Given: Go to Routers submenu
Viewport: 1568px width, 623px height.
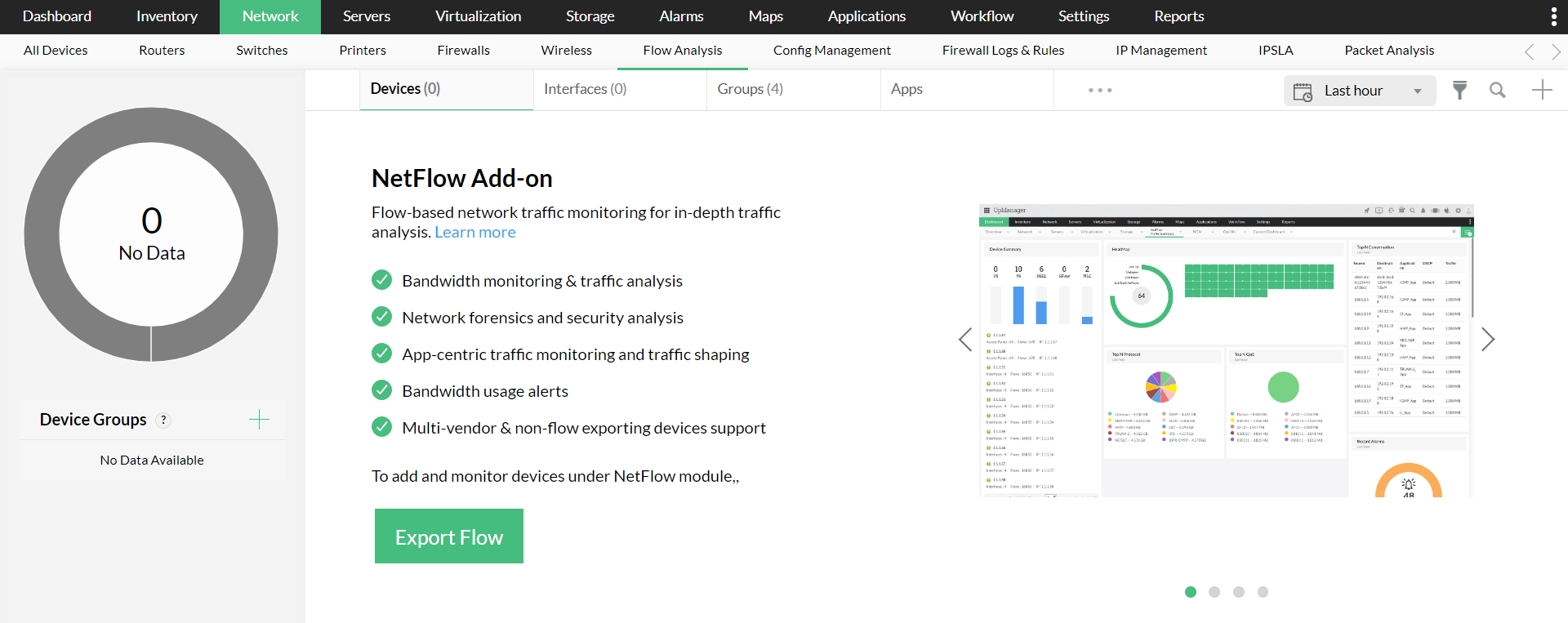Looking at the screenshot, I should pos(162,51).
